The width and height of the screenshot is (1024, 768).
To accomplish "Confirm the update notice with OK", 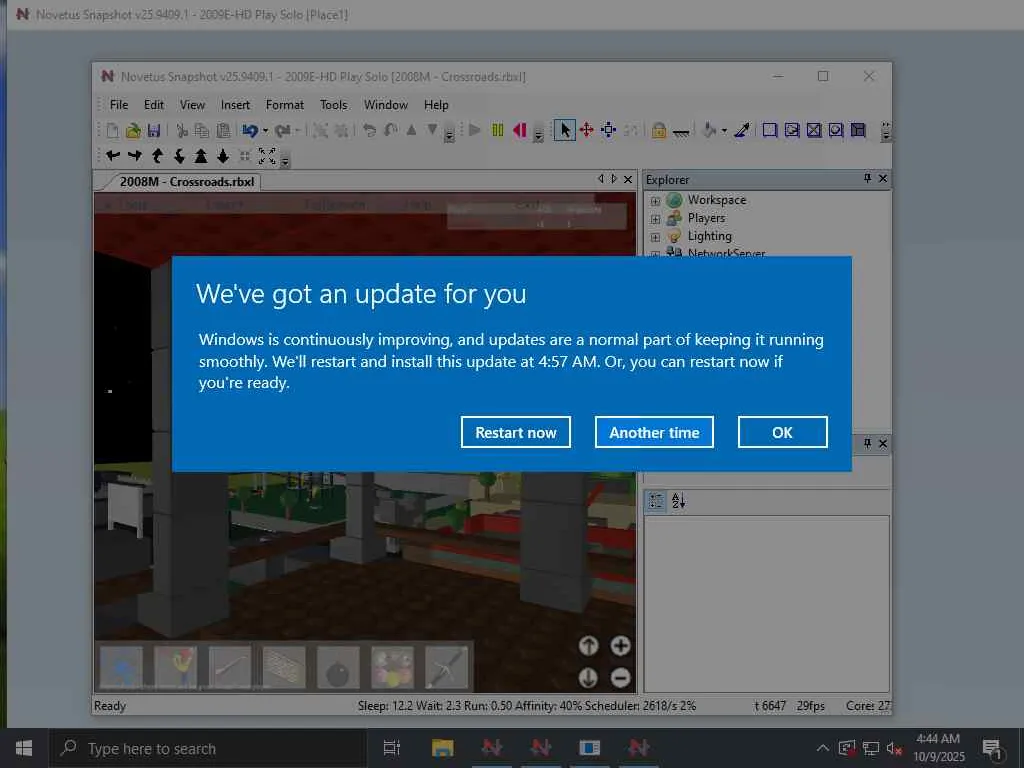I will pyautogui.click(x=782, y=432).
